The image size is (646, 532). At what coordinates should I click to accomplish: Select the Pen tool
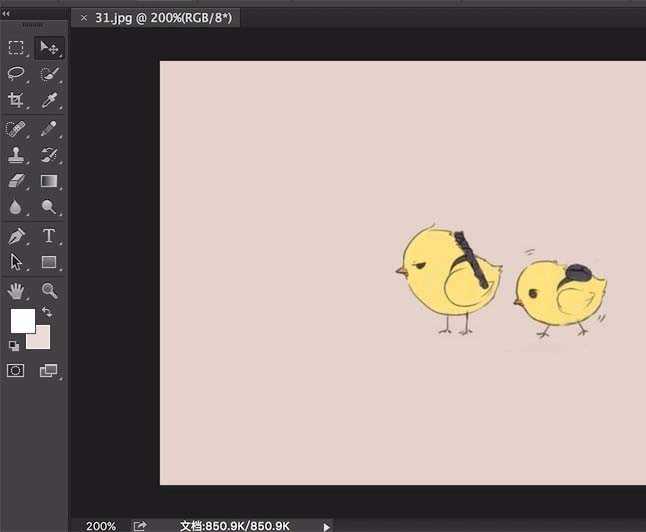[16, 236]
